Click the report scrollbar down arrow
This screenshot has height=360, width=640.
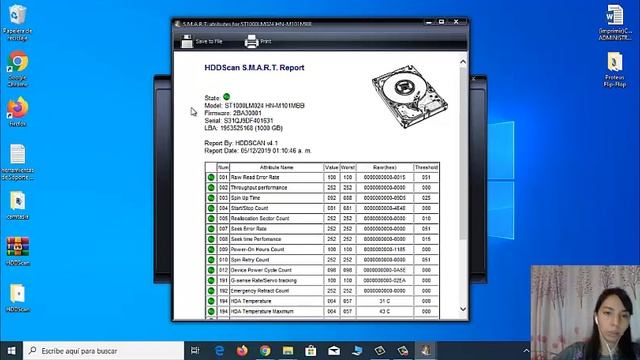[x=463, y=309]
